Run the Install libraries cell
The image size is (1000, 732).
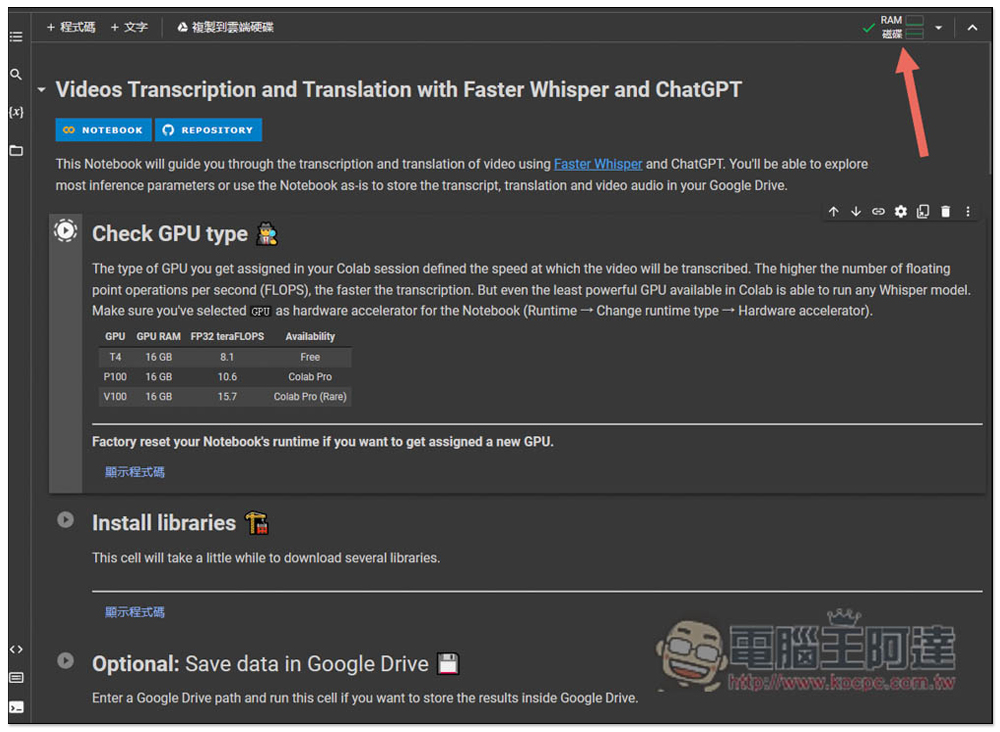[x=66, y=520]
